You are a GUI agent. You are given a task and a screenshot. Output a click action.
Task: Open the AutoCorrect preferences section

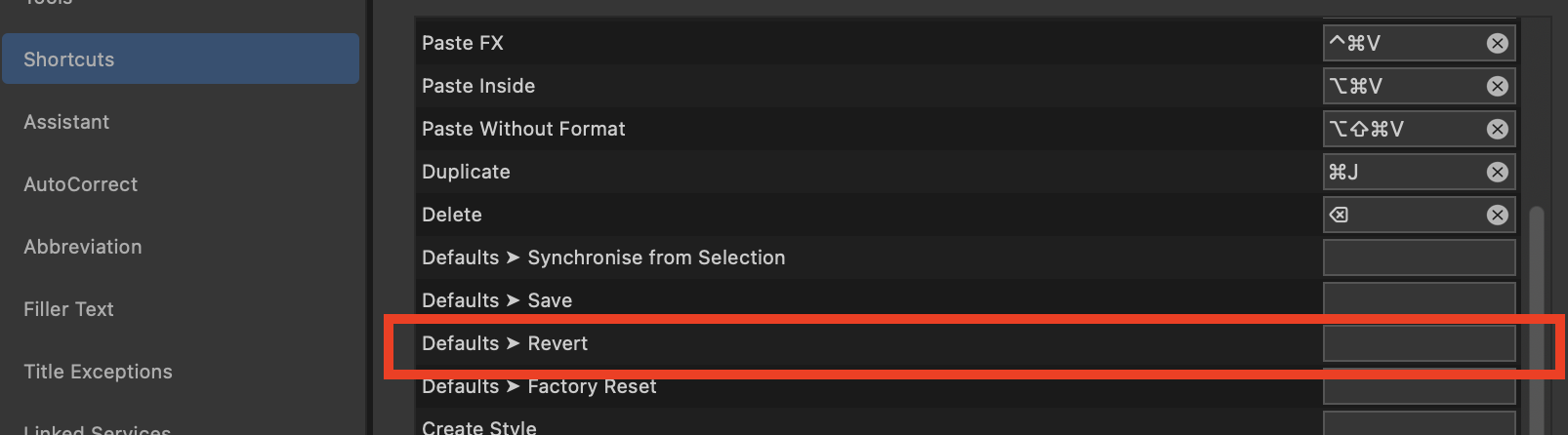point(80,184)
